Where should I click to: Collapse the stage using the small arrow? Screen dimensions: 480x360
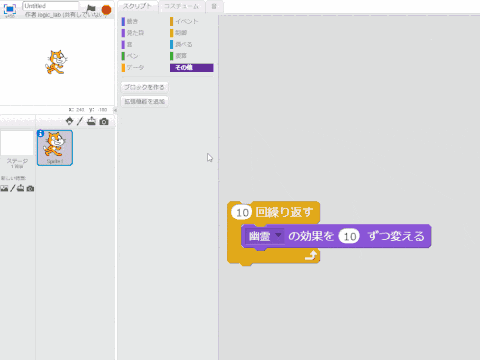pyautogui.click(x=115, y=110)
